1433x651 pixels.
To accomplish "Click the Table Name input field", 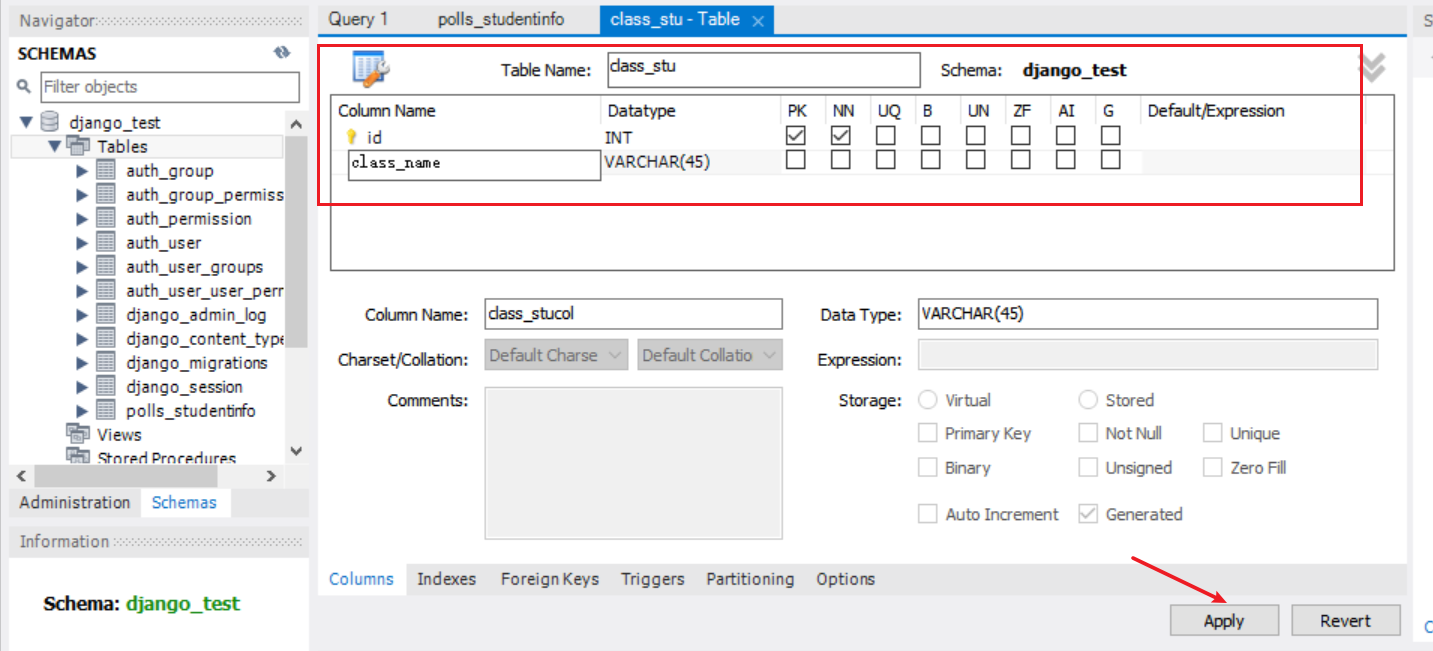I will point(763,70).
